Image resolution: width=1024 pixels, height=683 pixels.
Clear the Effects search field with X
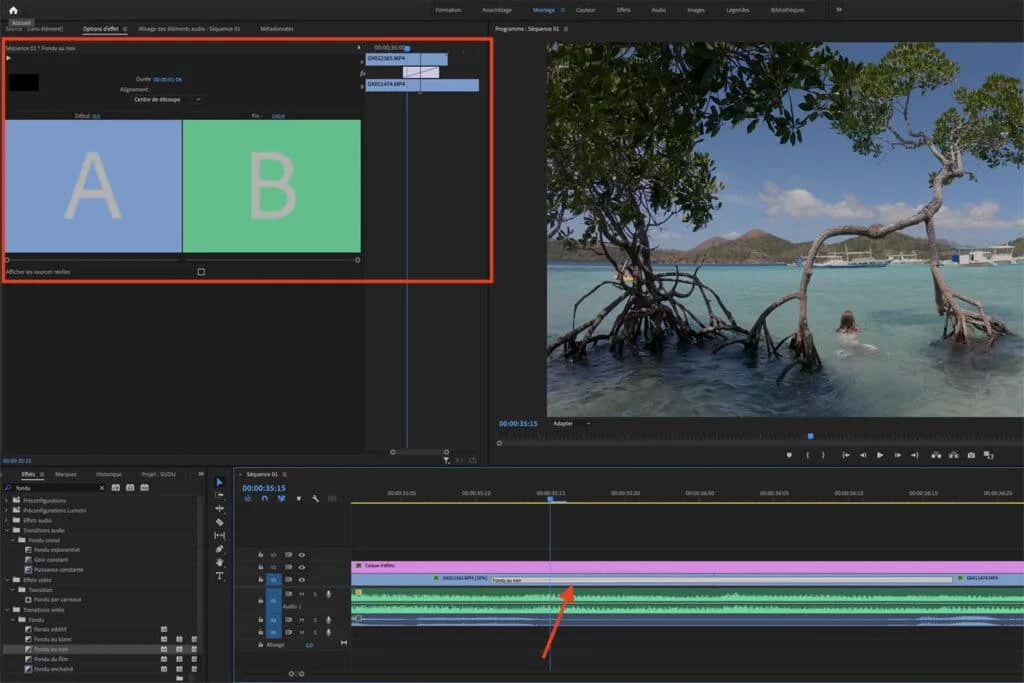pos(102,488)
